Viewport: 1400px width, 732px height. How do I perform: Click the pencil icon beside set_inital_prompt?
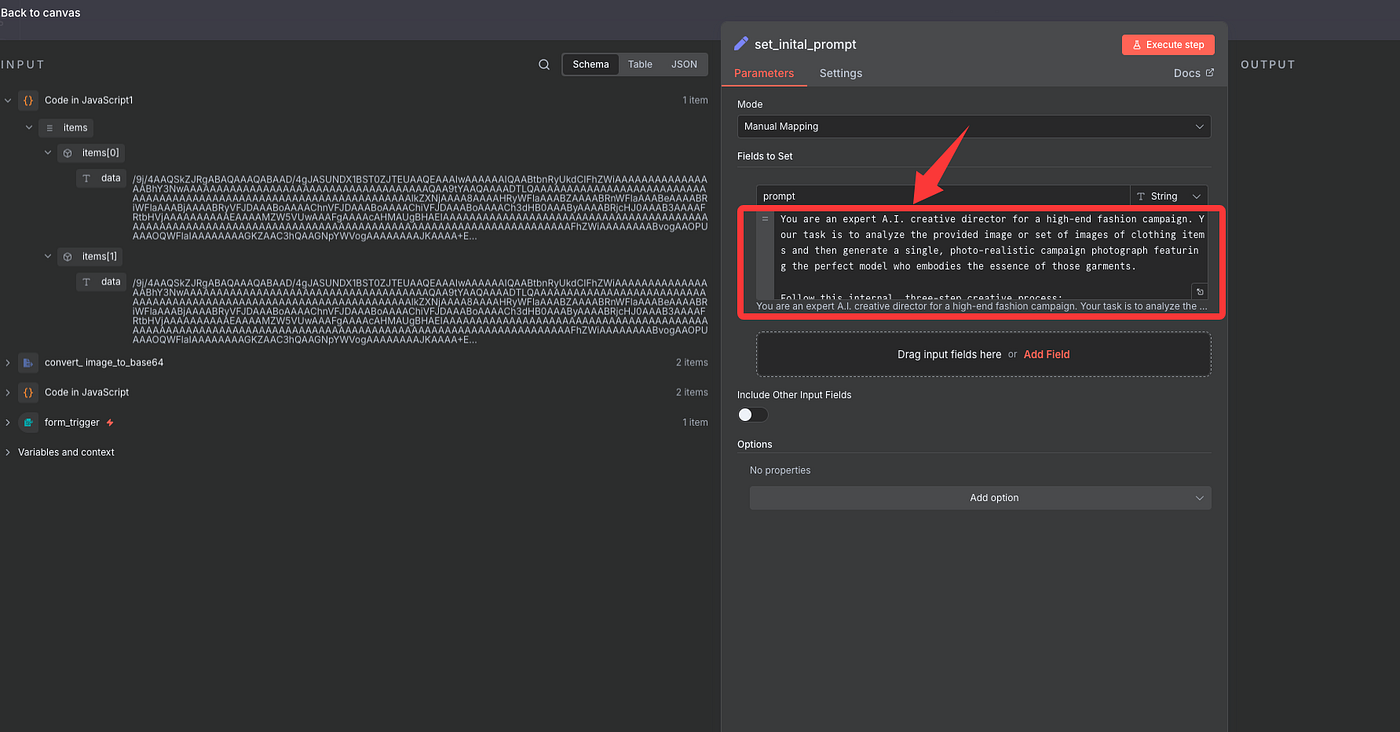pos(741,44)
